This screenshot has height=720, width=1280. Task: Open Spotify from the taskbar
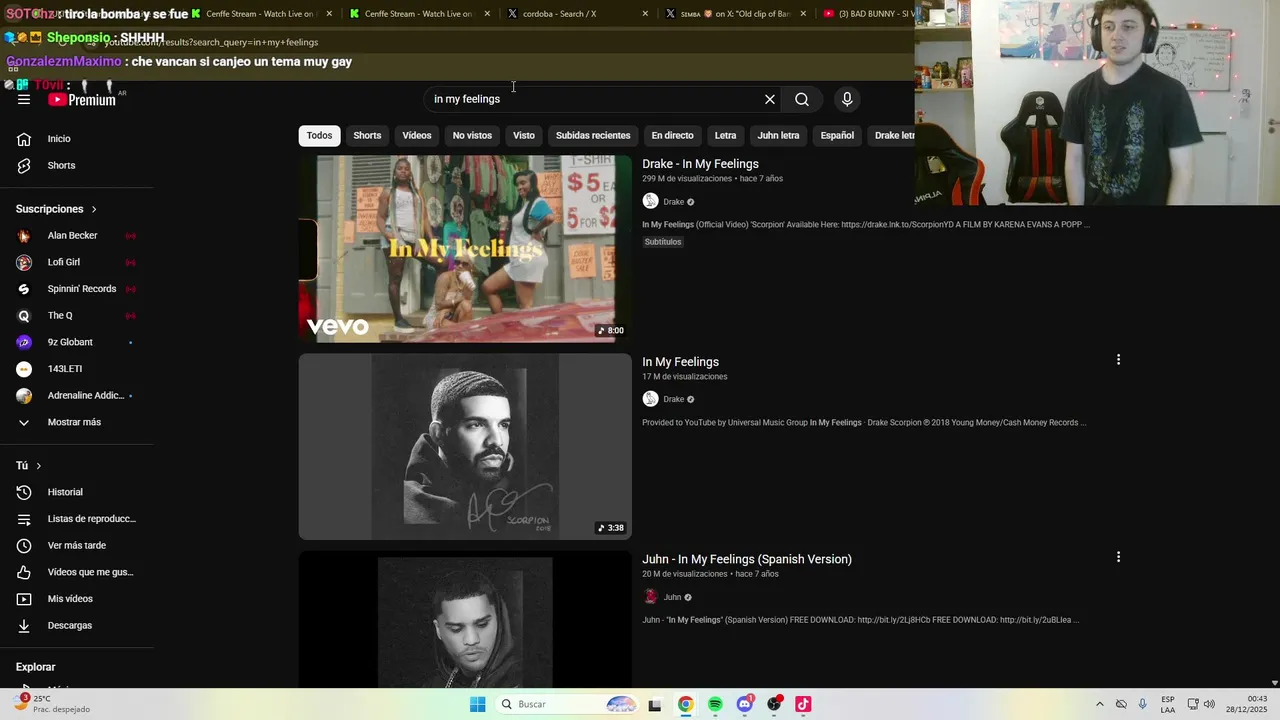tap(715, 704)
